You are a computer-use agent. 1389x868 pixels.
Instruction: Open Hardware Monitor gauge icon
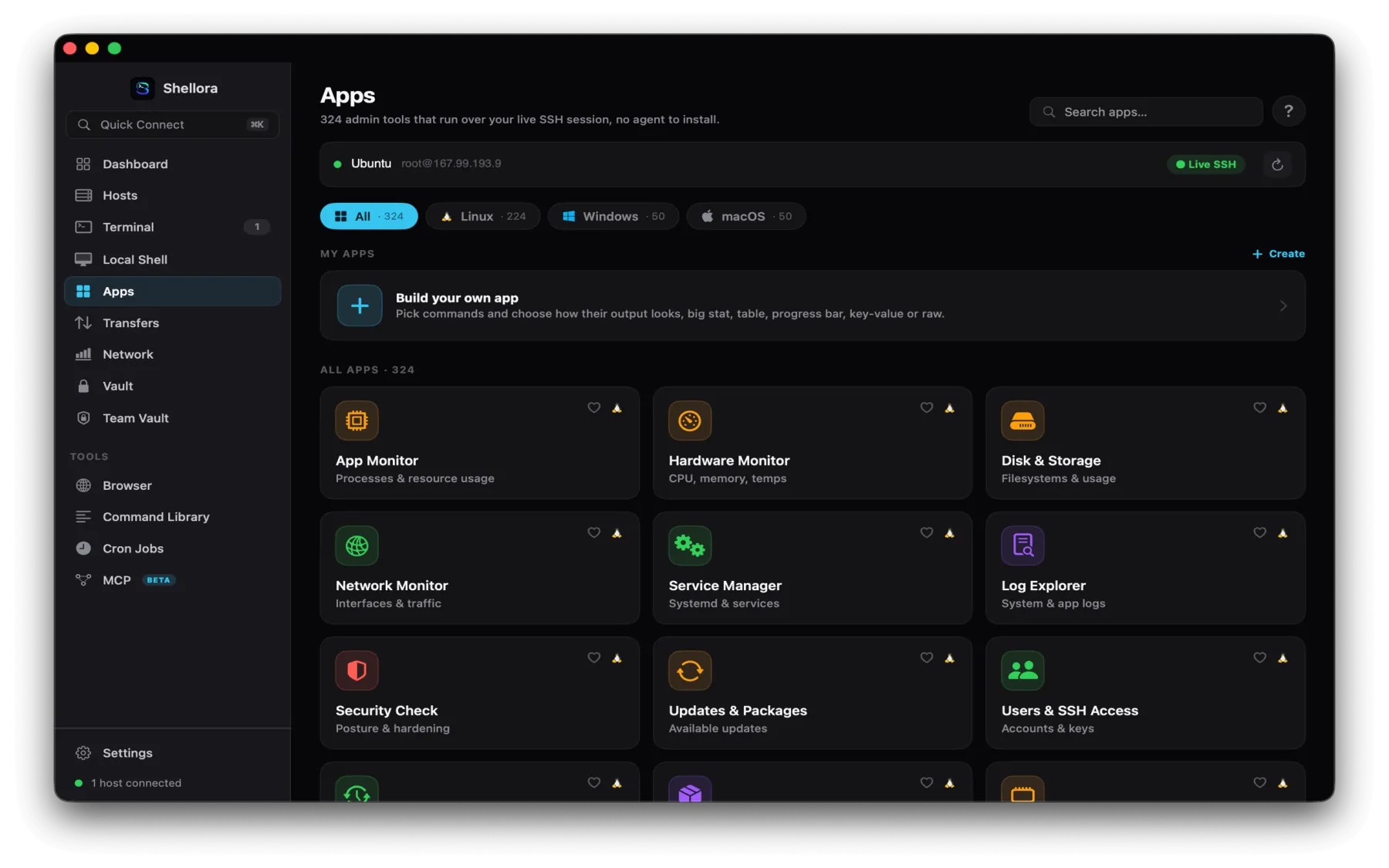point(690,420)
